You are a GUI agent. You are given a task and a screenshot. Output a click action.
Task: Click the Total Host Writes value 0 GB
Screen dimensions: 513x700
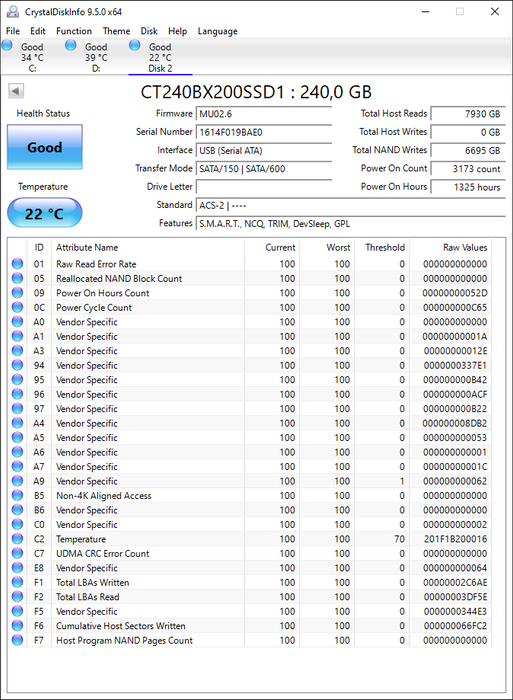tap(468, 132)
